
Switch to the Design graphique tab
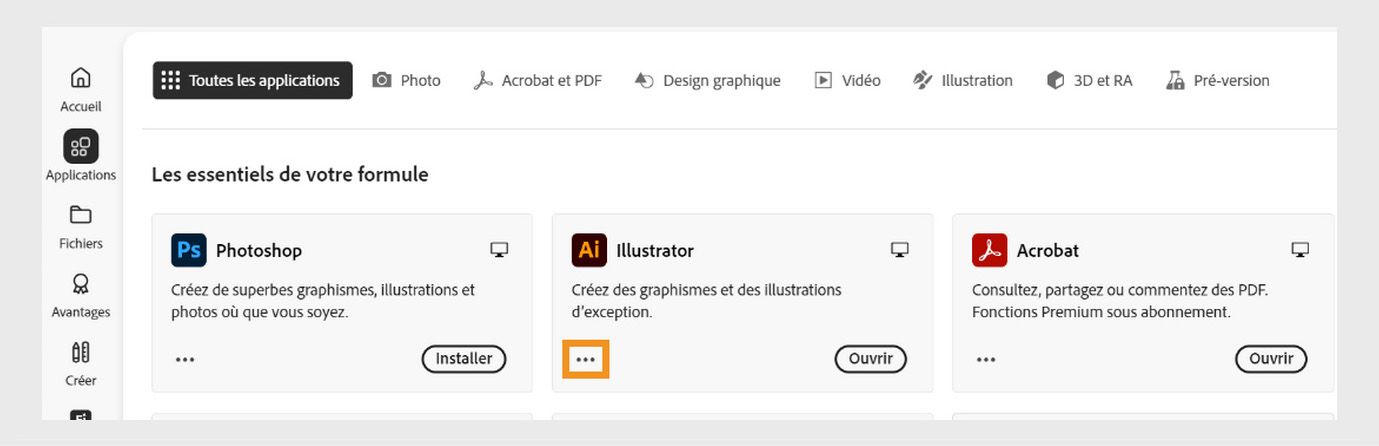707,80
